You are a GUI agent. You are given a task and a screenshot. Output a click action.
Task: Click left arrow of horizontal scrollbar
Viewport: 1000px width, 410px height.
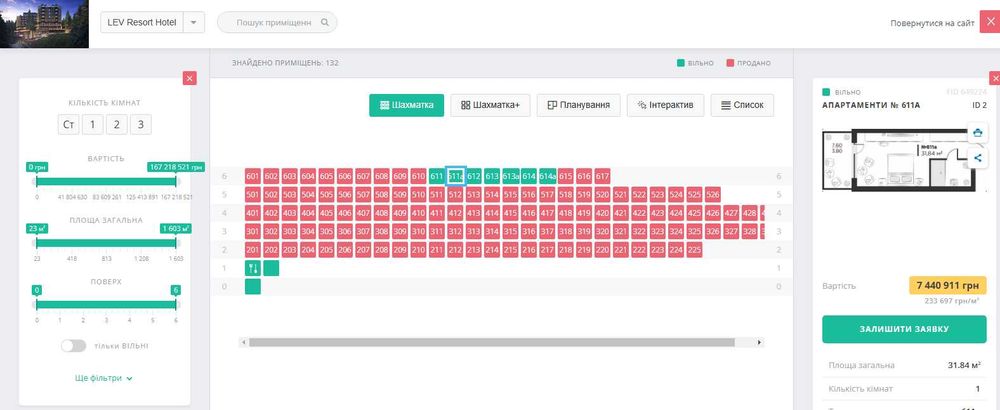click(x=244, y=342)
